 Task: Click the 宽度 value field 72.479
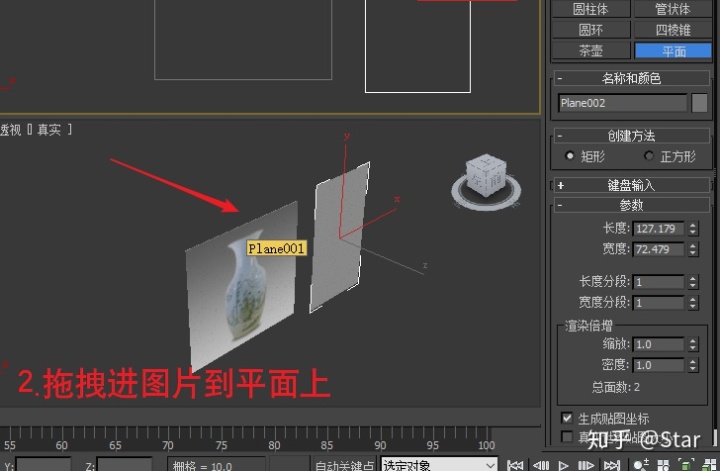point(658,249)
